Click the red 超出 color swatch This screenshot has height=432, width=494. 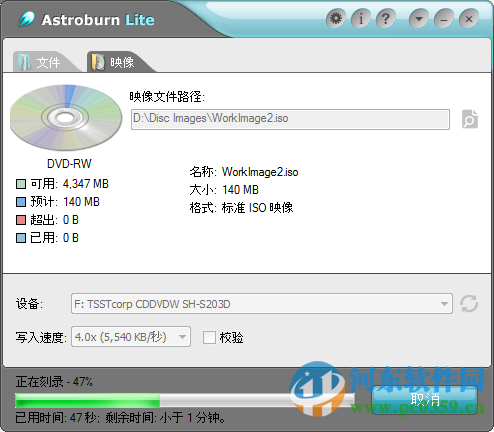tap(21, 220)
